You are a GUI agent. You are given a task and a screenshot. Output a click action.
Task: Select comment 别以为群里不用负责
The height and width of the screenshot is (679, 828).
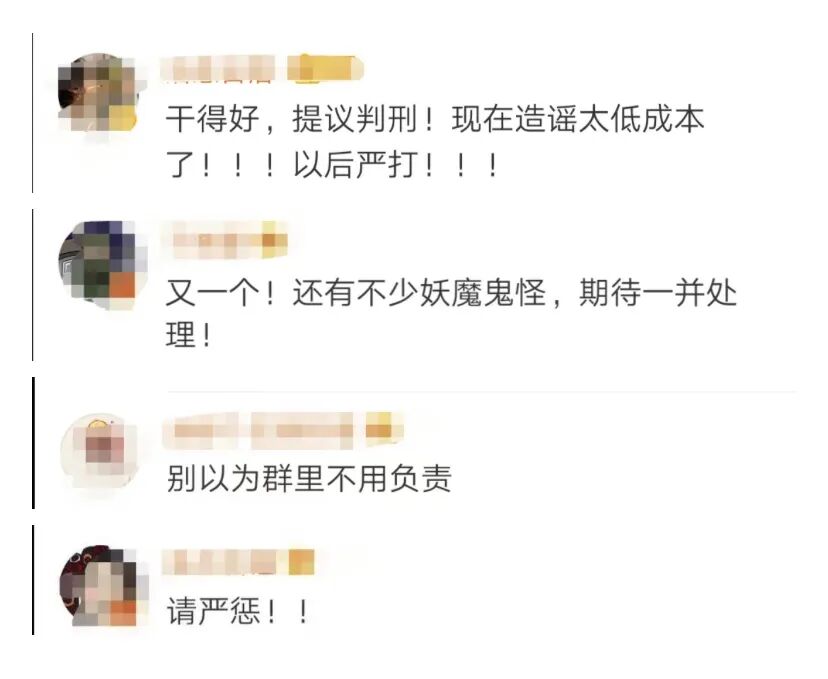pos(309,479)
